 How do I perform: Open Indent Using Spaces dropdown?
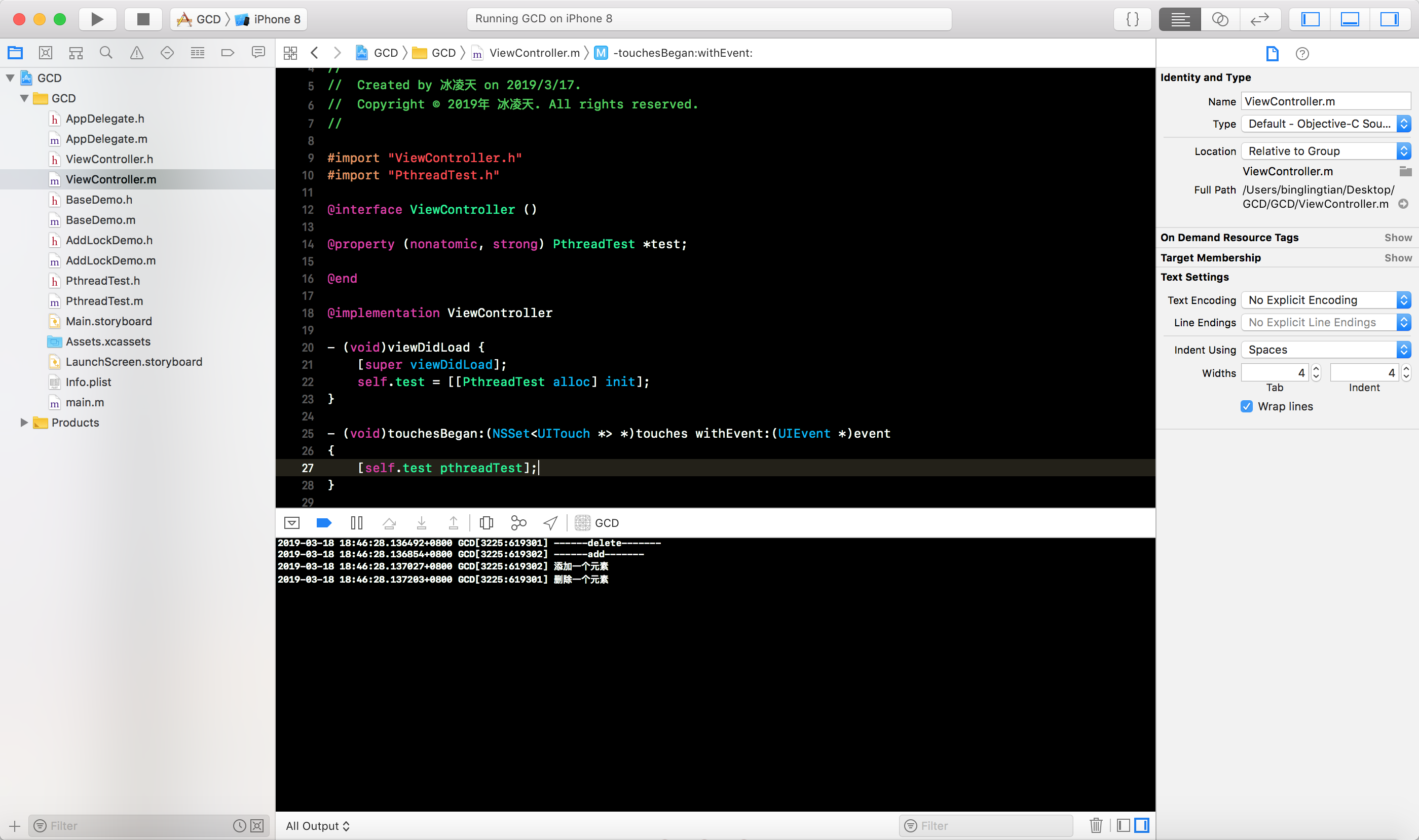[x=1326, y=350]
